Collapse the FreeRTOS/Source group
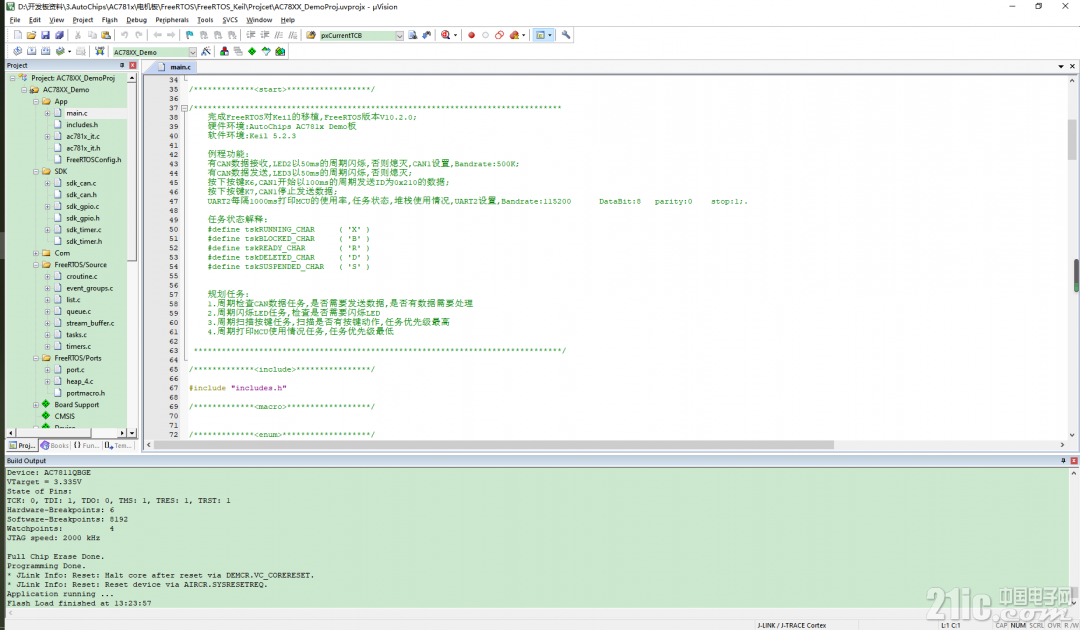The height and width of the screenshot is (630, 1080). point(36,265)
